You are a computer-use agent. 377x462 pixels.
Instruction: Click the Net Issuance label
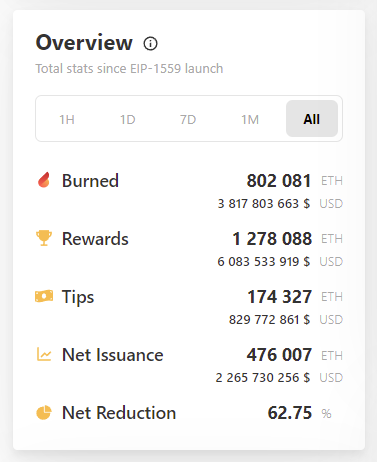tap(113, 355)
